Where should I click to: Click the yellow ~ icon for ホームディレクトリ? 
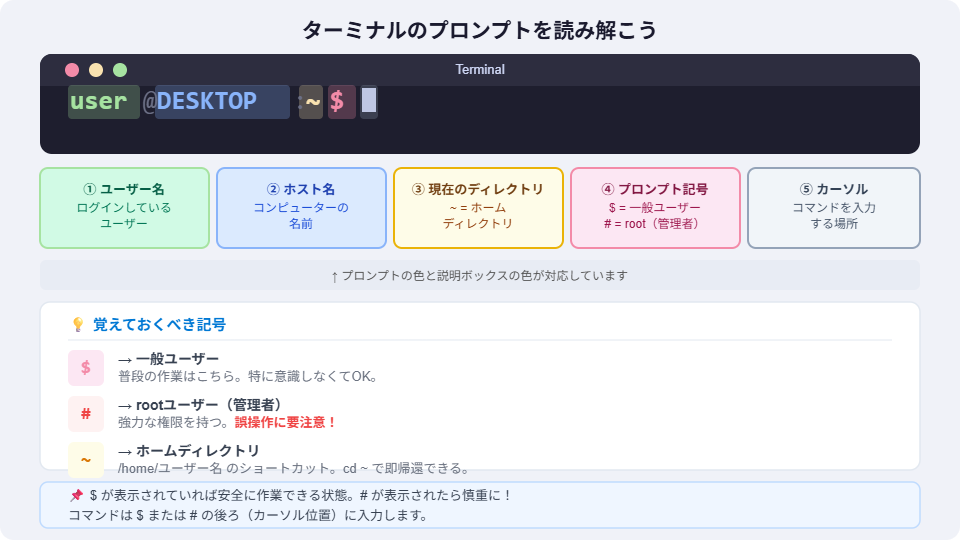tap(86, 459)
